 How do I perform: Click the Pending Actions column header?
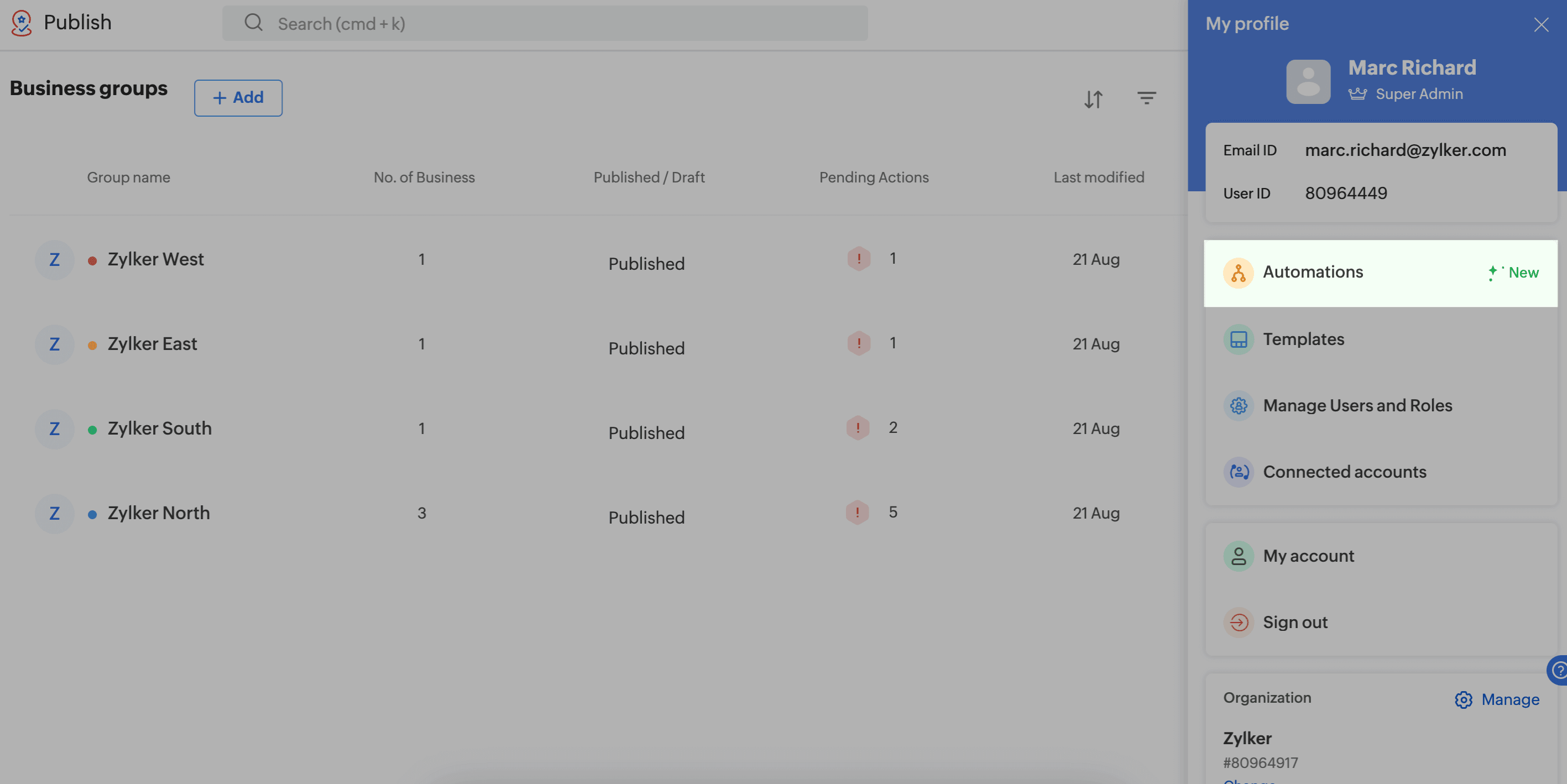tap(874, 177)
